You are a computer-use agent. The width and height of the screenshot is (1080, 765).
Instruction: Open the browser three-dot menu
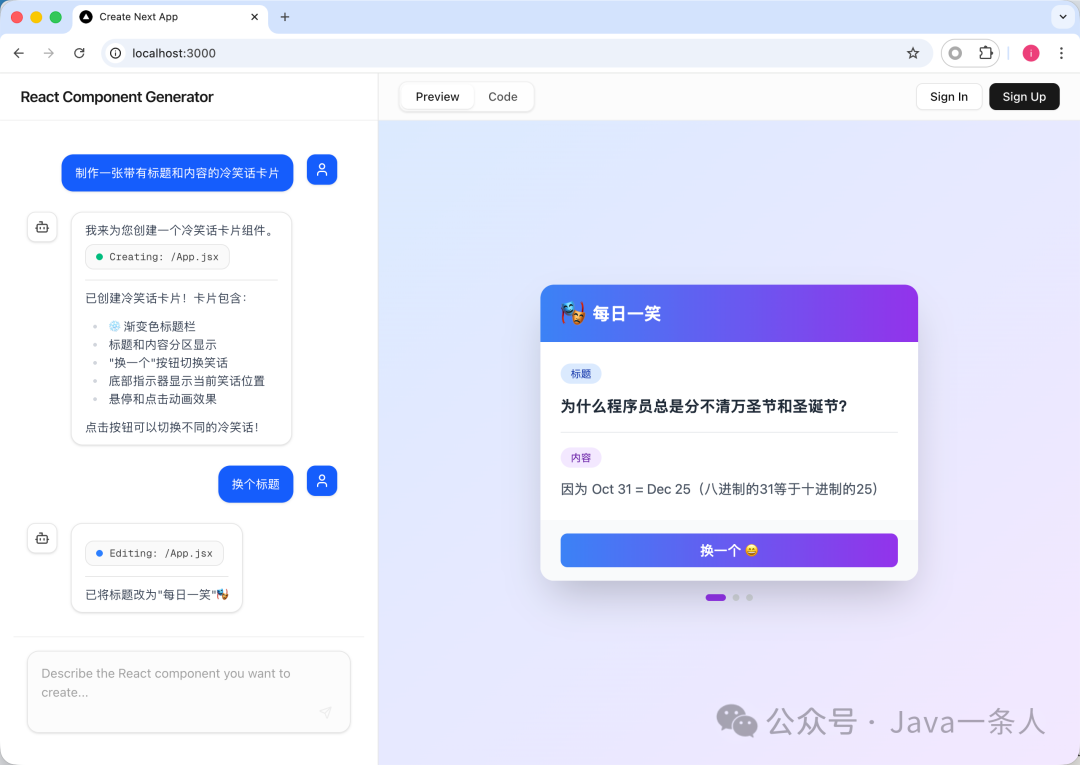(x=1062, y=53)
